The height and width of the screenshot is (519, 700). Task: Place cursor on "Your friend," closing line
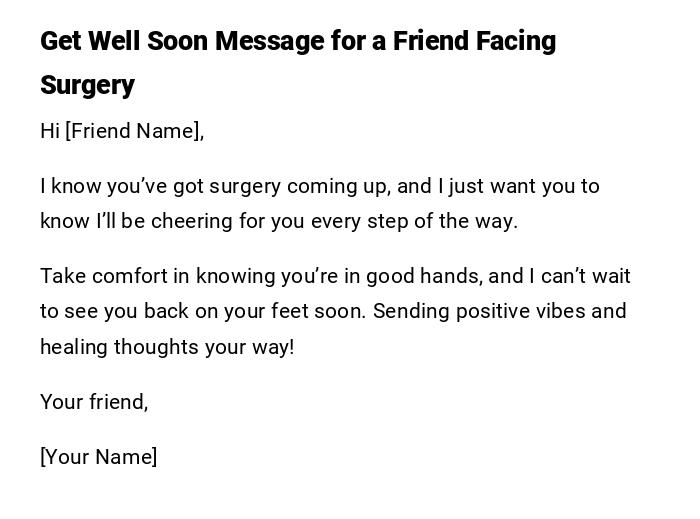point(94,402)
